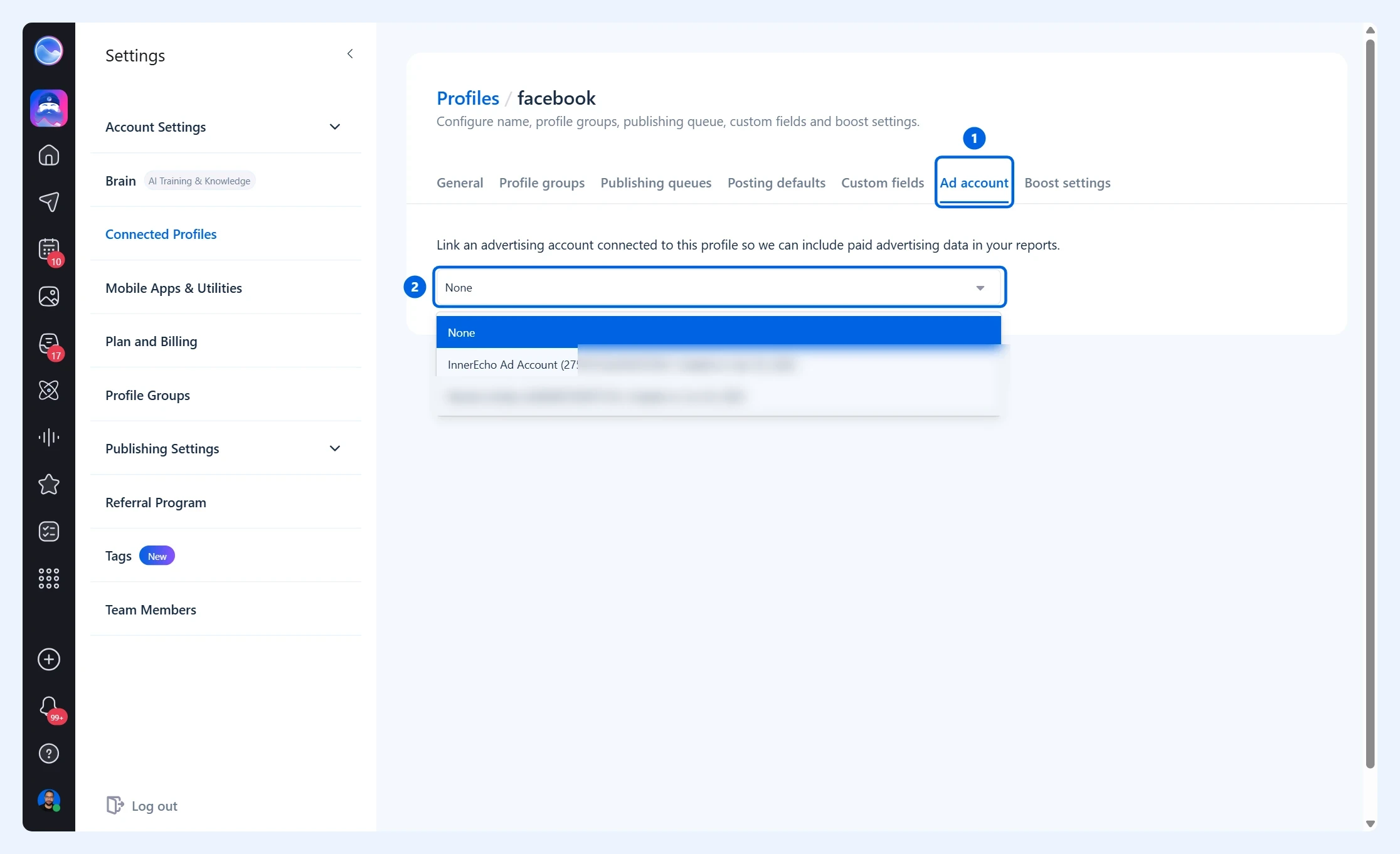Open the apps grid icon

pos(49,578)
